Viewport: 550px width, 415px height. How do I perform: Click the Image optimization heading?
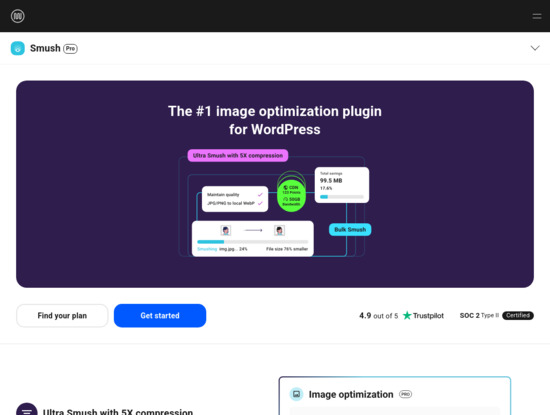pos(351,395)
